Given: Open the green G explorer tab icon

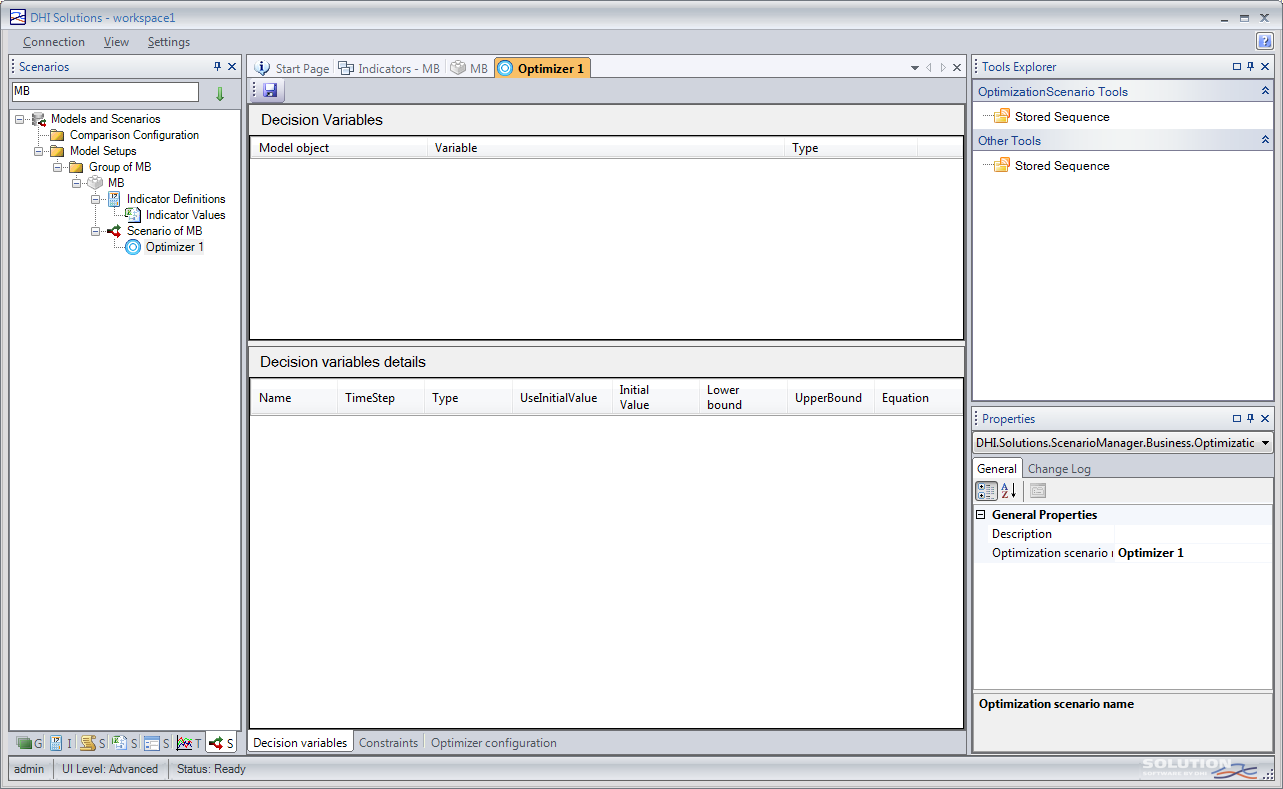Looking at the screenshot, I should click(24, 743).
